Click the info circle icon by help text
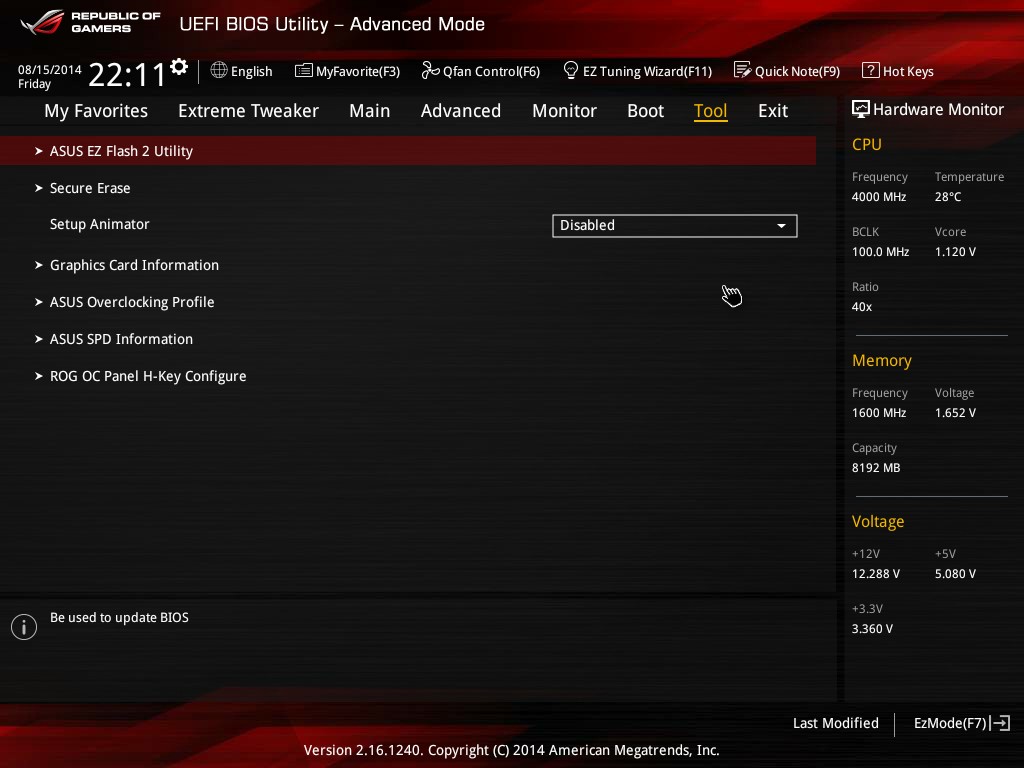 (24, 627)
